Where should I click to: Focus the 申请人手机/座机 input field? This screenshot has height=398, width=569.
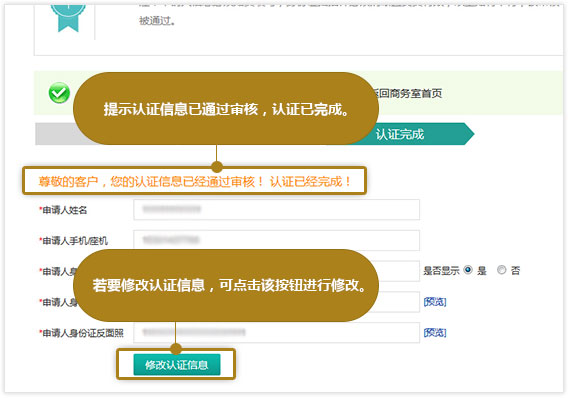pos(277,239)
